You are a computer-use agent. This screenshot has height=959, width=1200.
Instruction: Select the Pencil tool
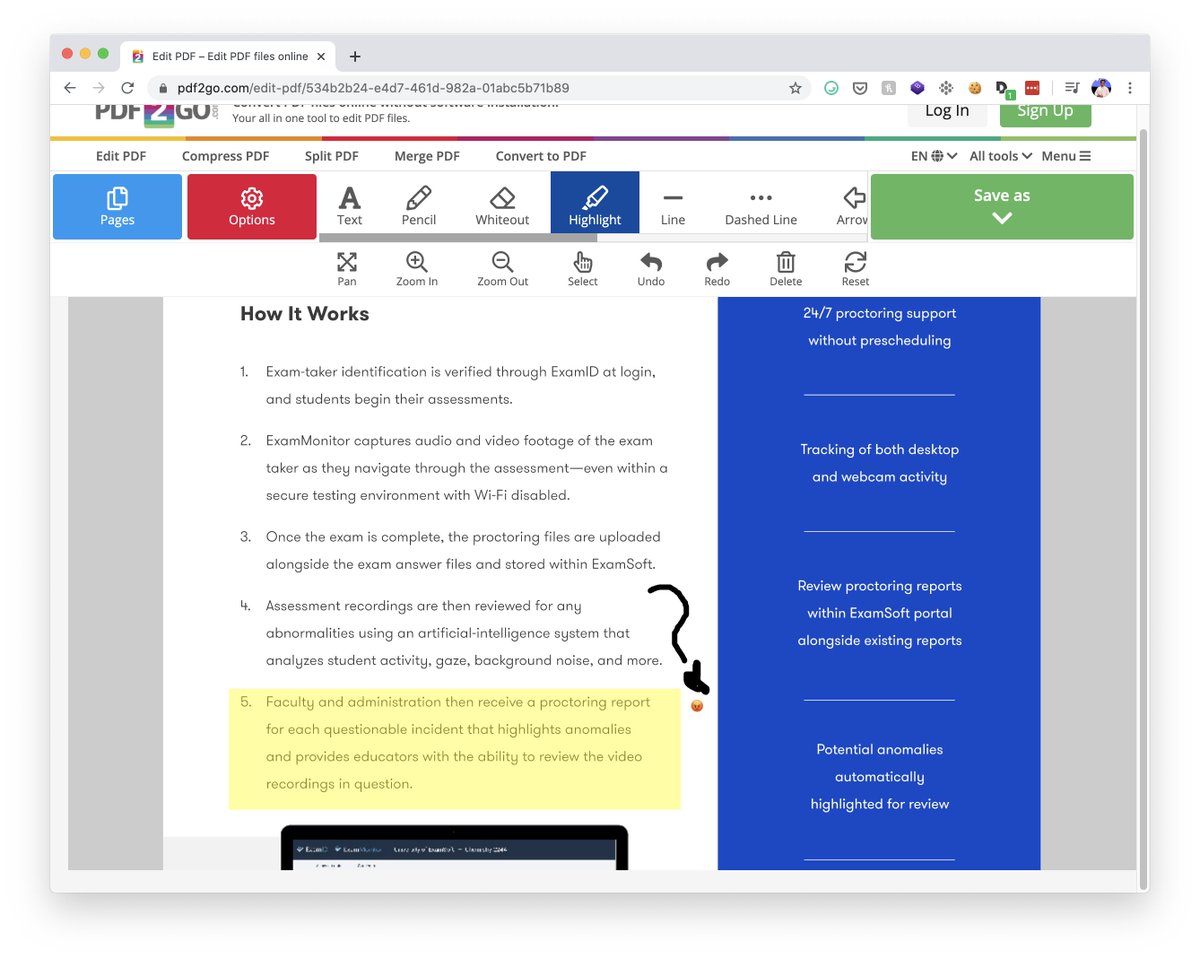[x=419, y=206]
